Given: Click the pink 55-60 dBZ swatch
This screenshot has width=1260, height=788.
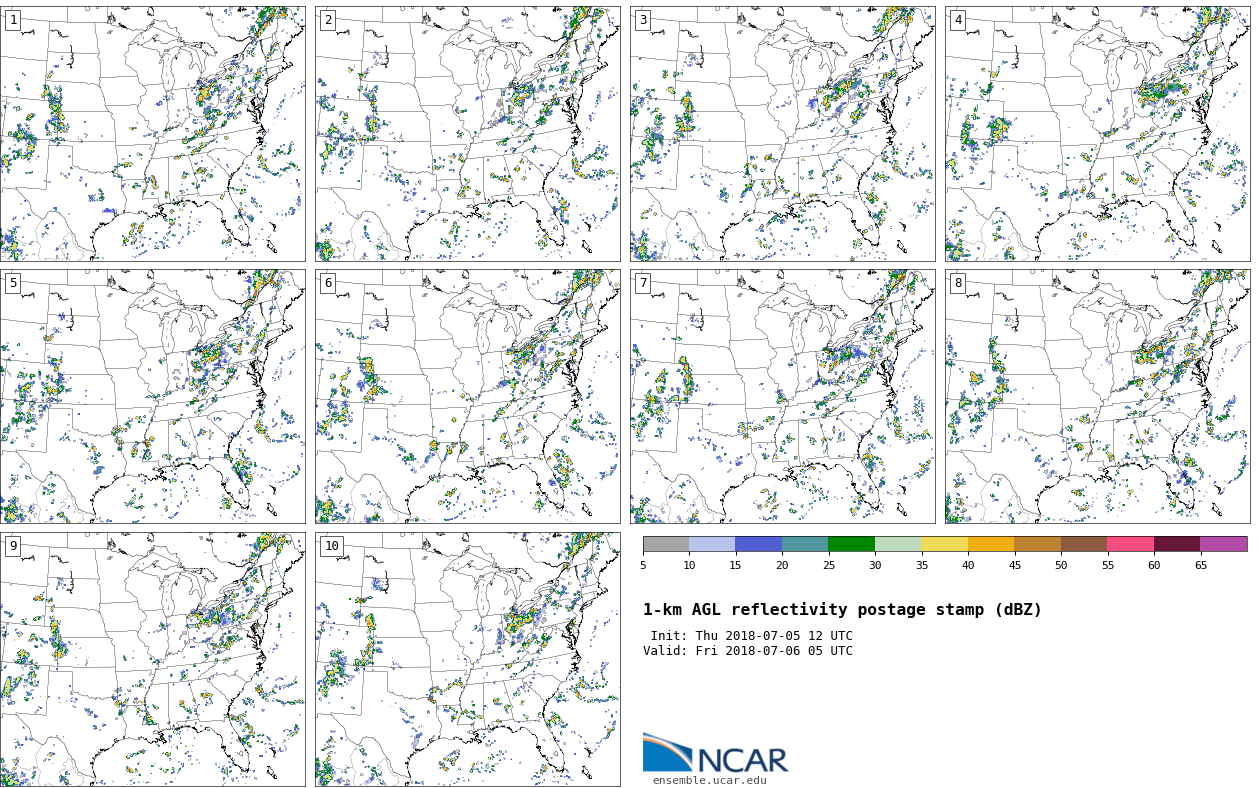Looking at the screenshot, I should pos(1130,544).
